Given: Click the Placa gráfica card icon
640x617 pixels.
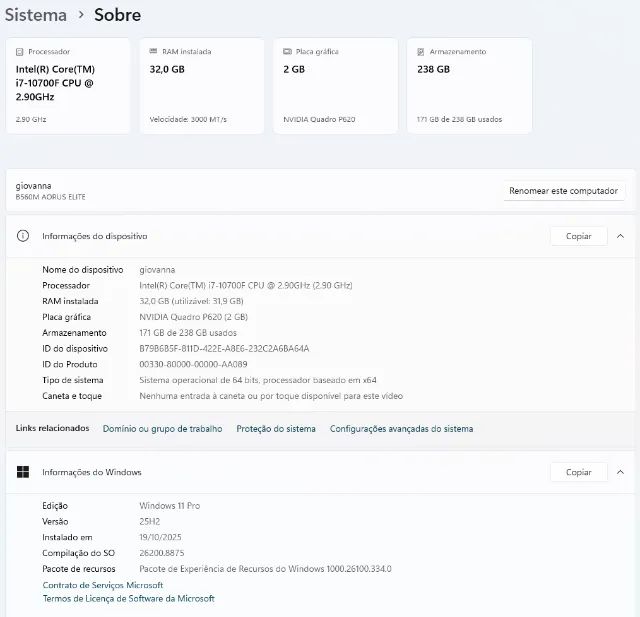Looking at the screenshot, I should click(x=287, y=51).
